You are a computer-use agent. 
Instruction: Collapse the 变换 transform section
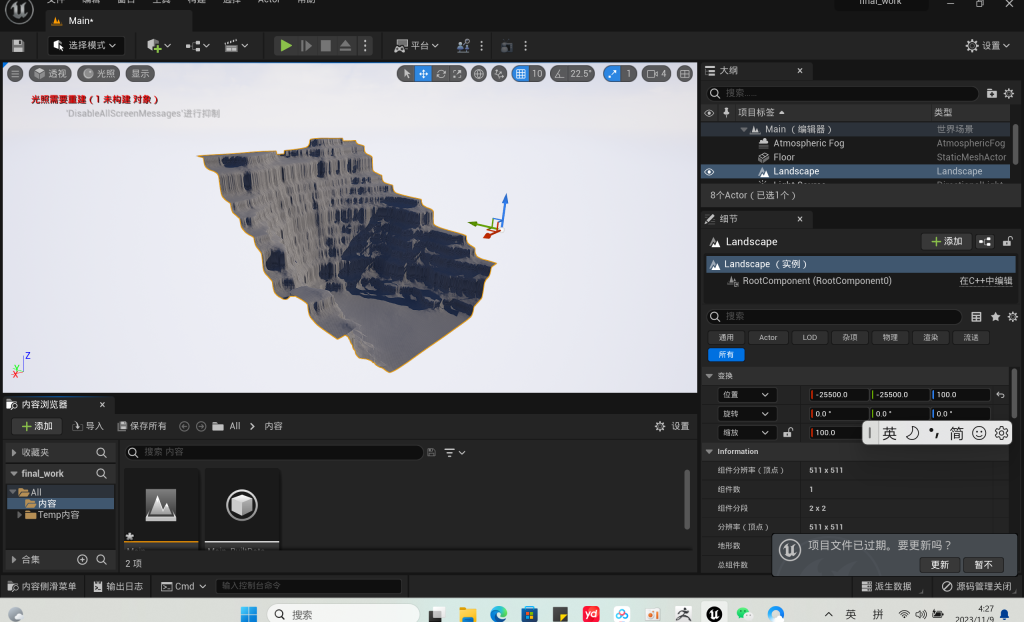(709, 376)
